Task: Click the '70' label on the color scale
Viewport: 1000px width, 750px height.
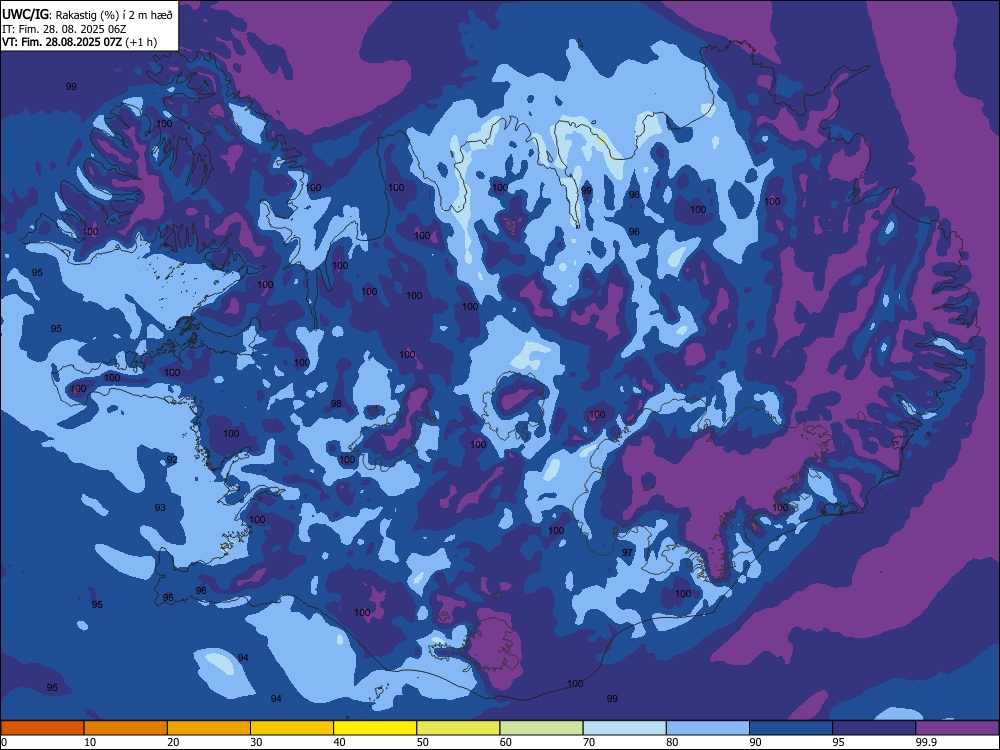Action: 589,742
